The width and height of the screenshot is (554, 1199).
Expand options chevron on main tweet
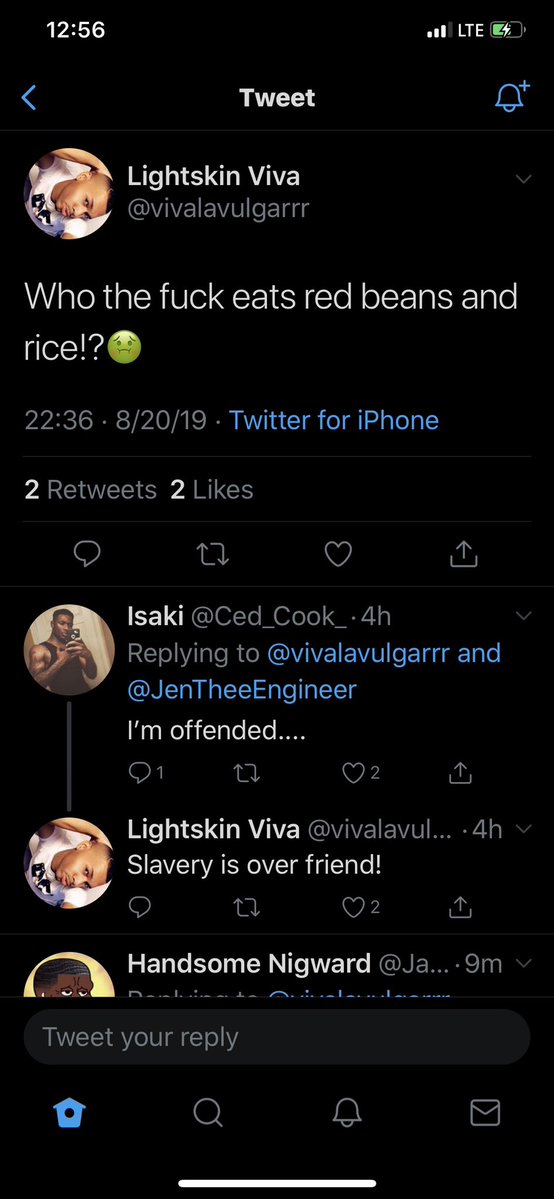523,179
